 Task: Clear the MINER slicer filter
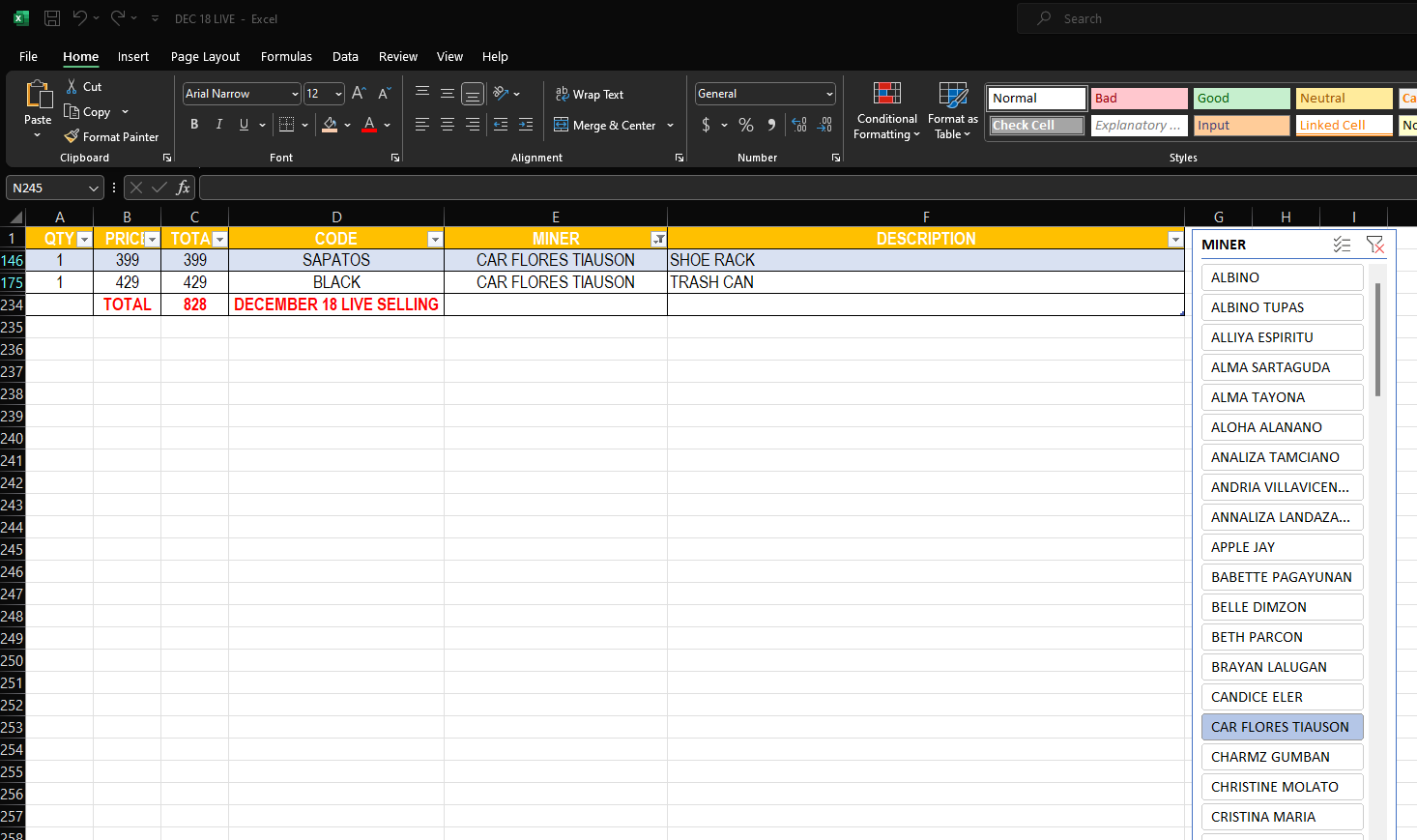tap(1375, 245)
